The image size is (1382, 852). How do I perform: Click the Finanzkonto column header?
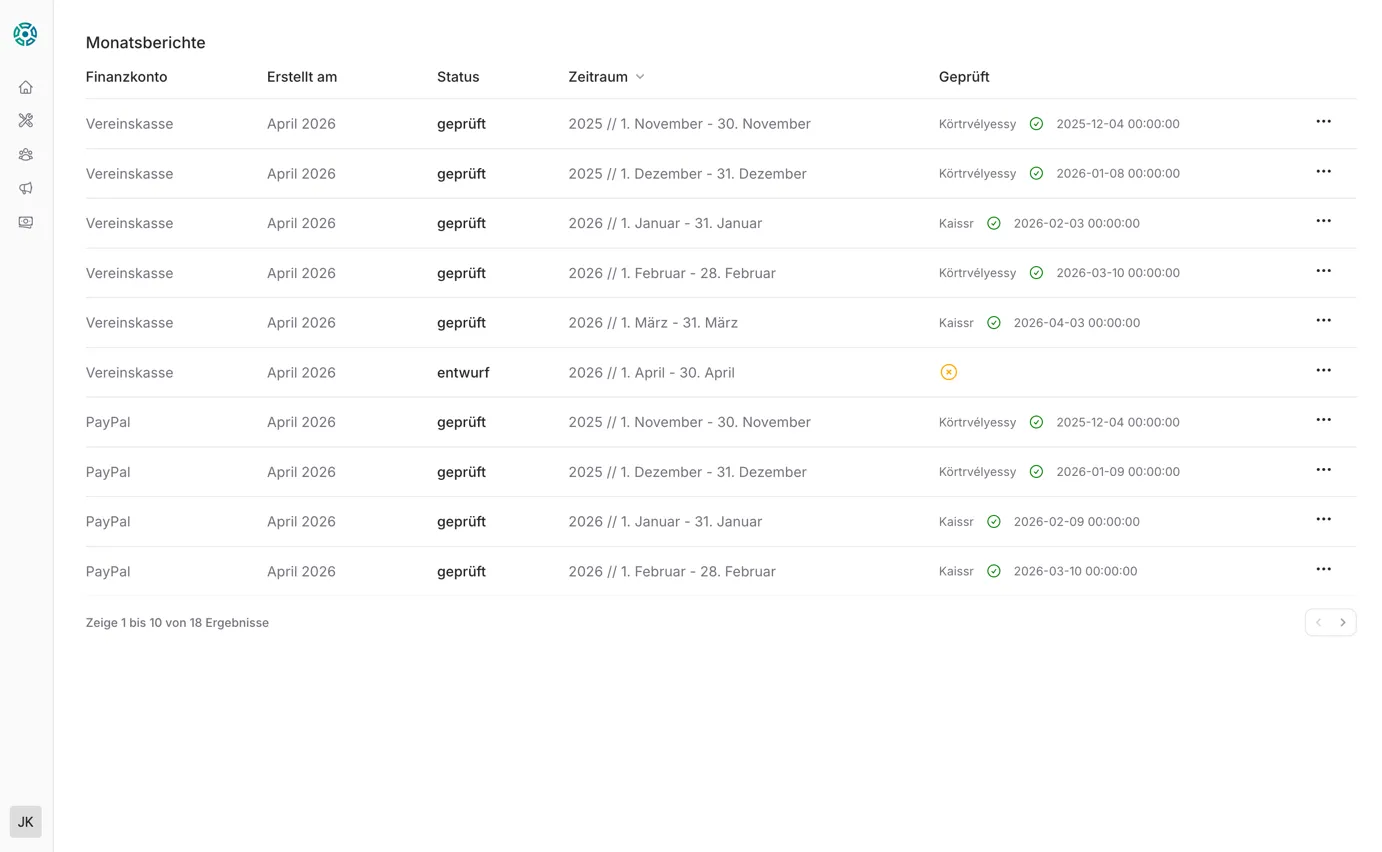pos(126,77)
